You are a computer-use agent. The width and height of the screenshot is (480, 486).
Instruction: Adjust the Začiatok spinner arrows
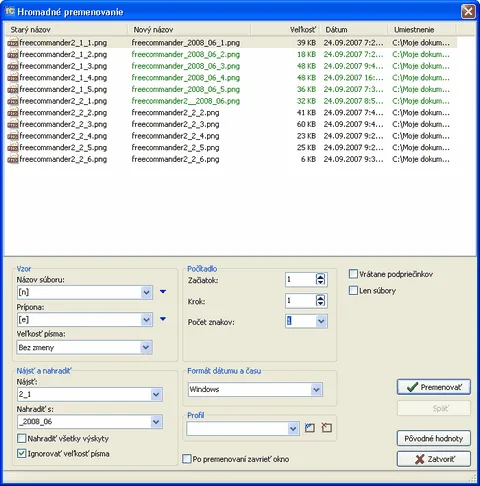[320, 279]
